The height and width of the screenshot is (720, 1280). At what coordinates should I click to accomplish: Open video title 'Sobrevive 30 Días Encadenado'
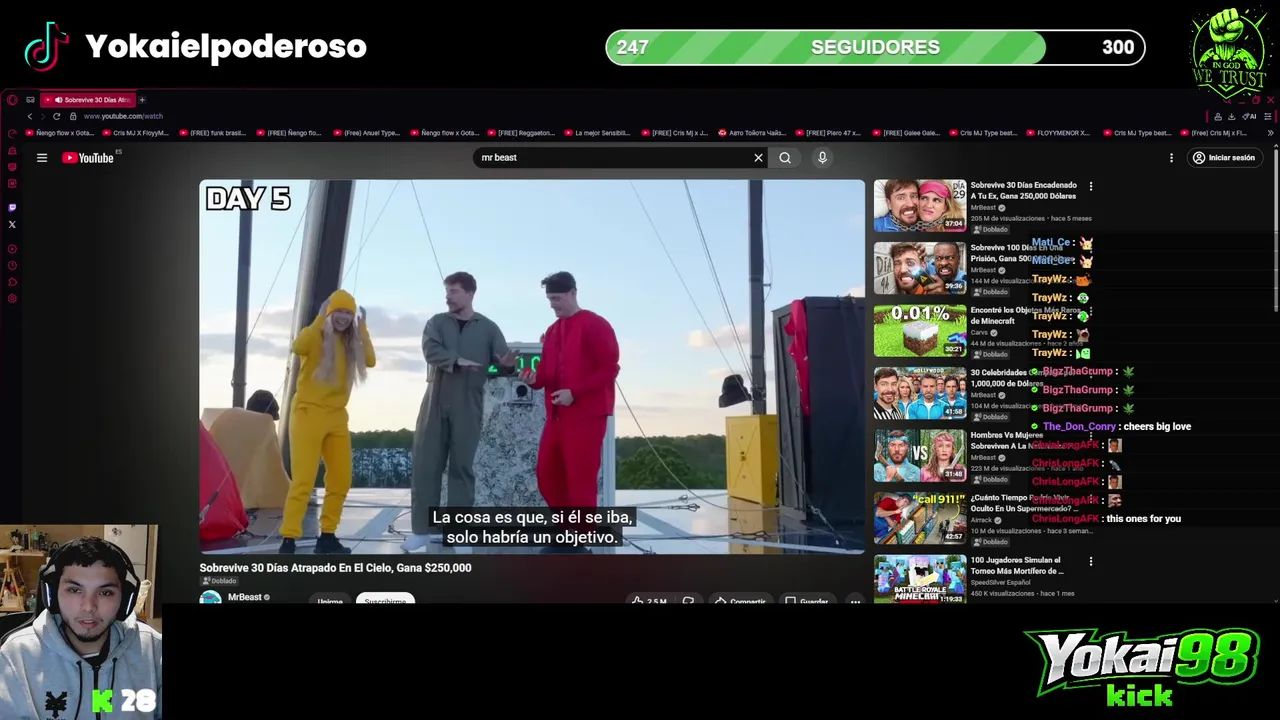tap(1023, 190)
